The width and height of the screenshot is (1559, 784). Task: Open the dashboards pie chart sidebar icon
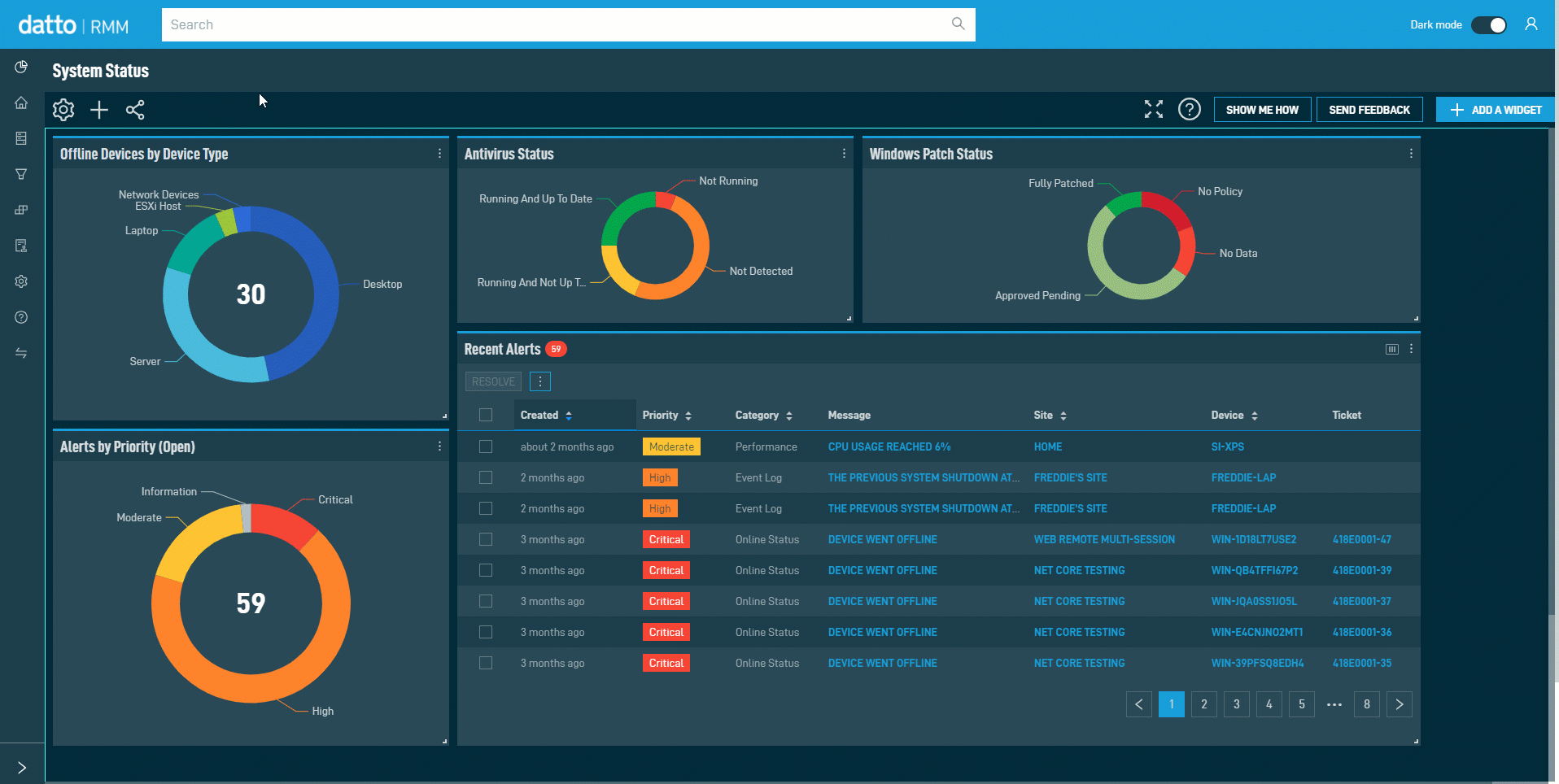(21, 67)
